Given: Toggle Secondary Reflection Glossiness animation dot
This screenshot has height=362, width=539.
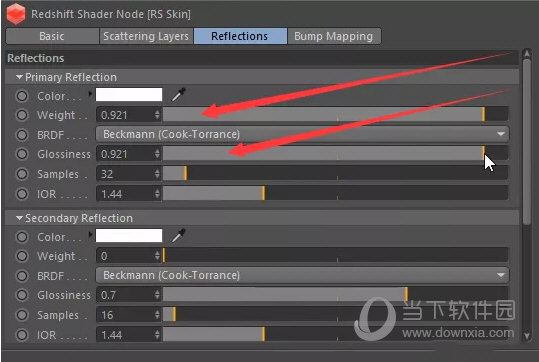Looking at the screenshot, I should tap(22, 295).
